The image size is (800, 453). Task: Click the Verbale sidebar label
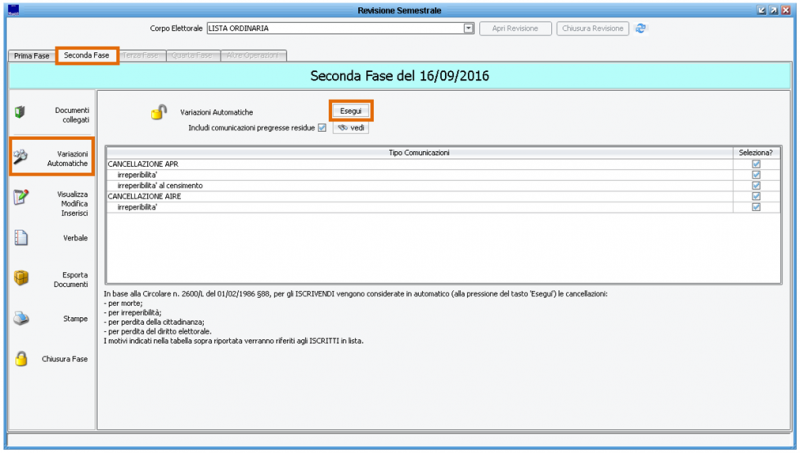[76, 238]
